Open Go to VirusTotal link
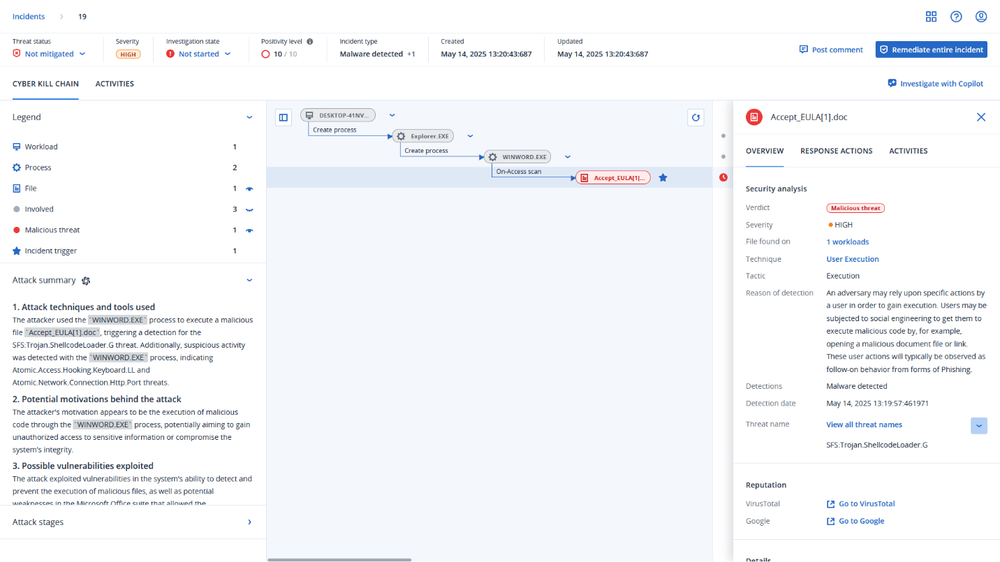The image size is (1000, 562). 860,504
